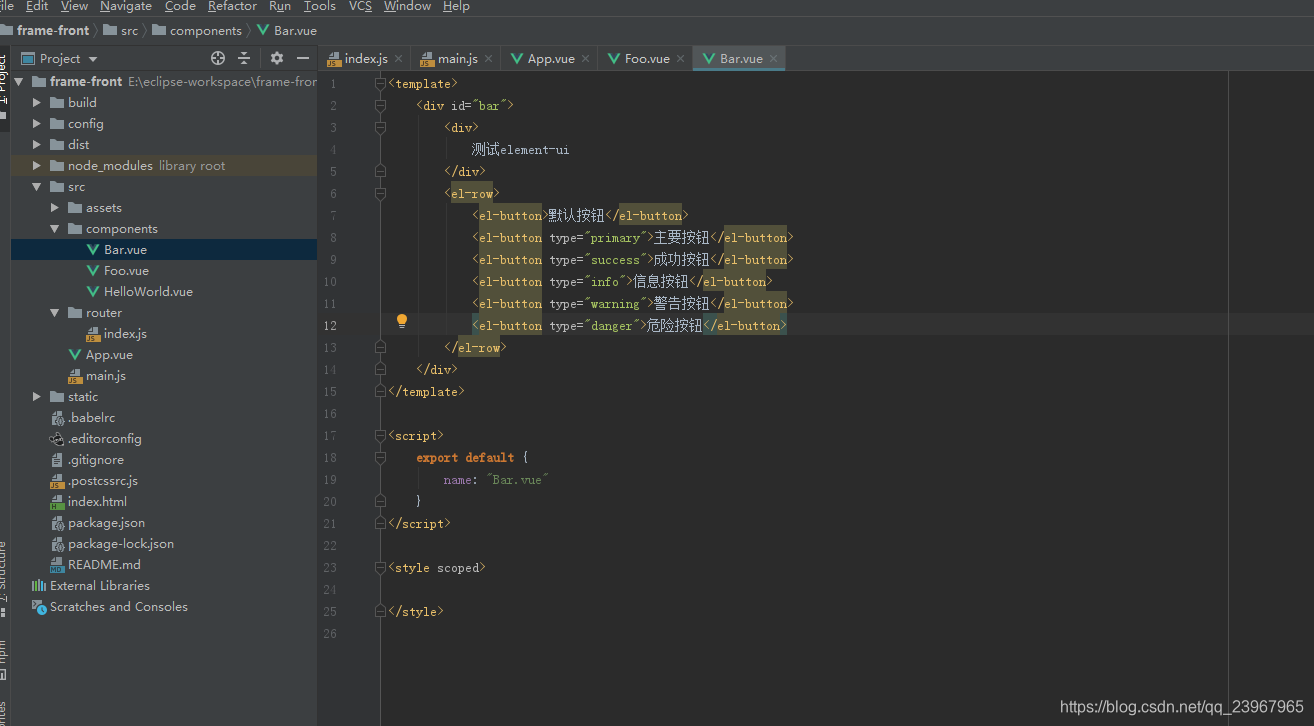Open the Code menu

[x=180, y=6]
